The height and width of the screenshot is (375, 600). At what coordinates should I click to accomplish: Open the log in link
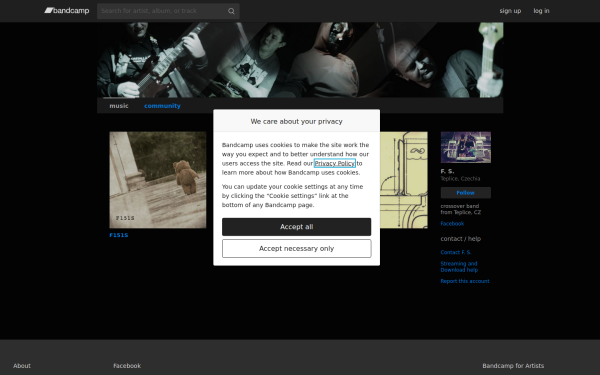pos(541,11)
